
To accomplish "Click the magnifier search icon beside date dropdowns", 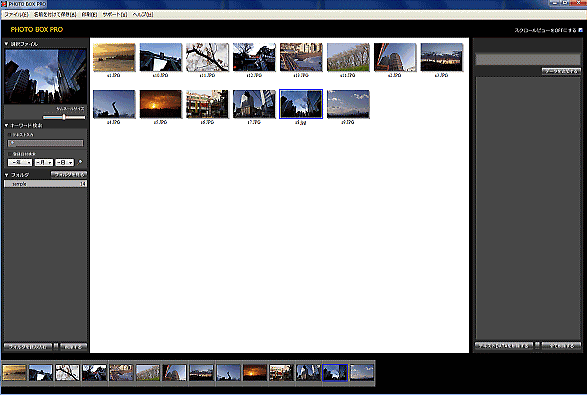I will coord(79,162).
